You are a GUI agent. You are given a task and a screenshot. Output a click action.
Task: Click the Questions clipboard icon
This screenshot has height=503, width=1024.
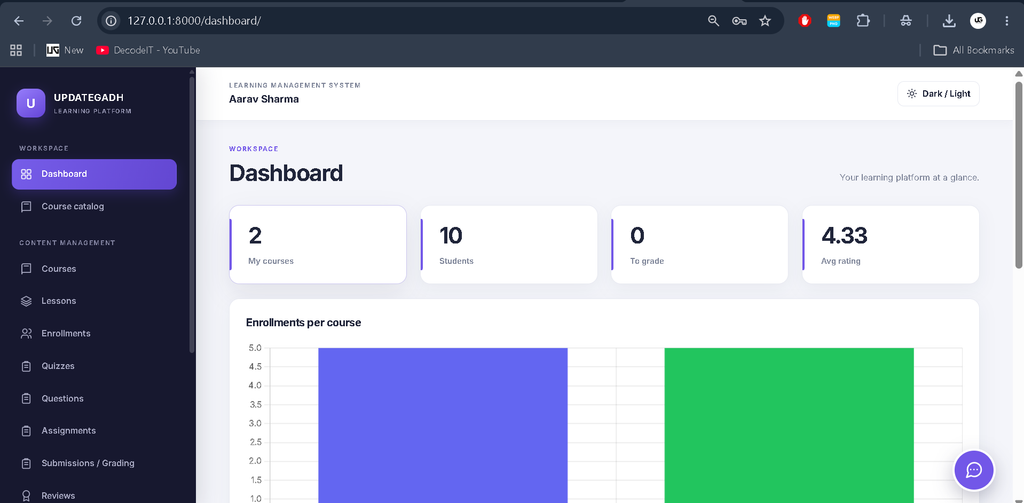pos(26,398)
